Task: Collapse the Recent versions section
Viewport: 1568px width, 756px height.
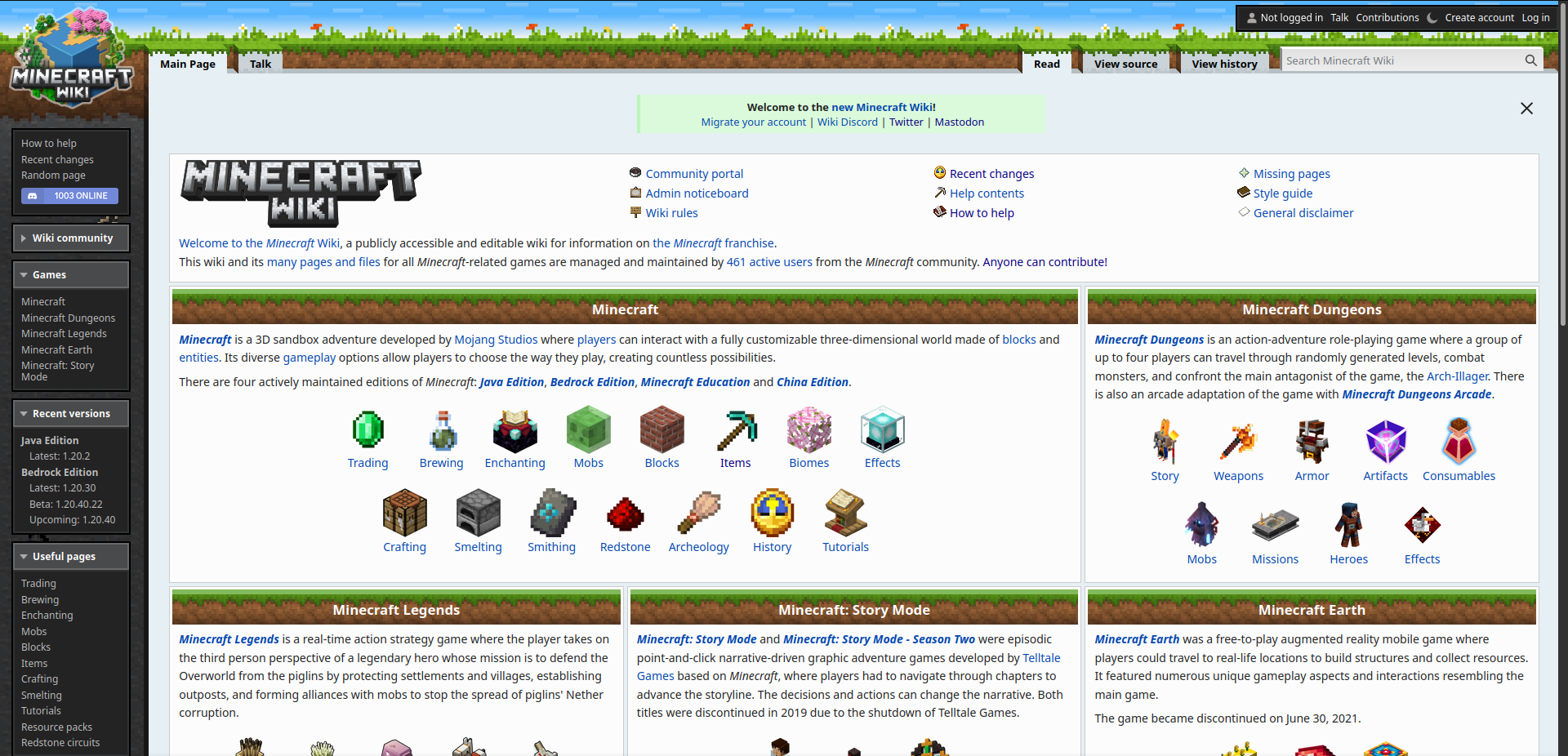Action: point(71,414)
